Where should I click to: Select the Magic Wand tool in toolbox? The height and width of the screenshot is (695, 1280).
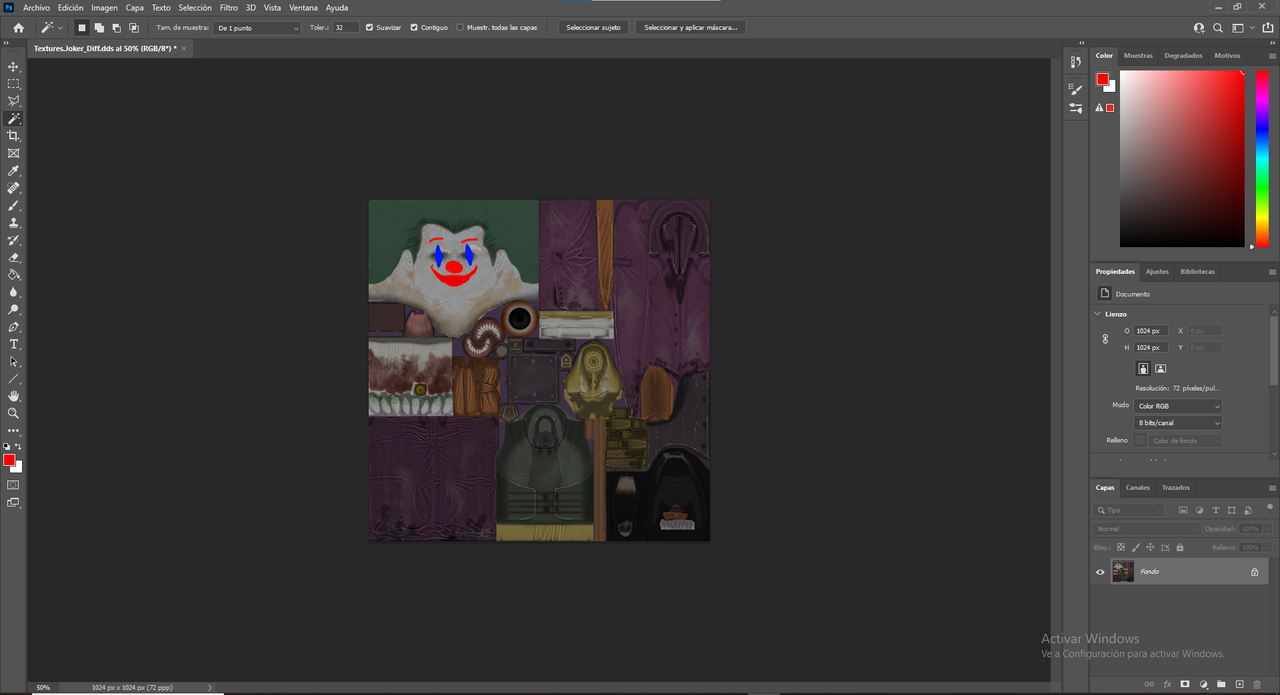point(13,119)
